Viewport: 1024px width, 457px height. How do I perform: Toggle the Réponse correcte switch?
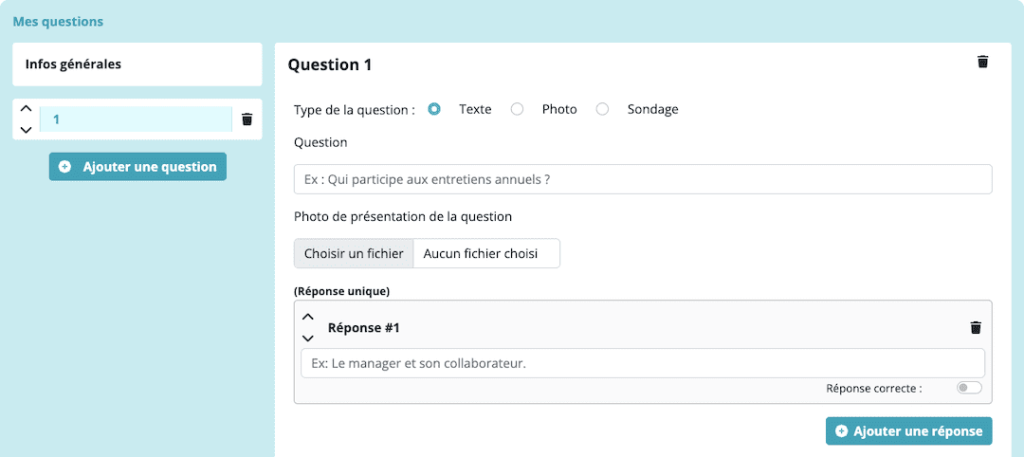(x=969, y=388)
